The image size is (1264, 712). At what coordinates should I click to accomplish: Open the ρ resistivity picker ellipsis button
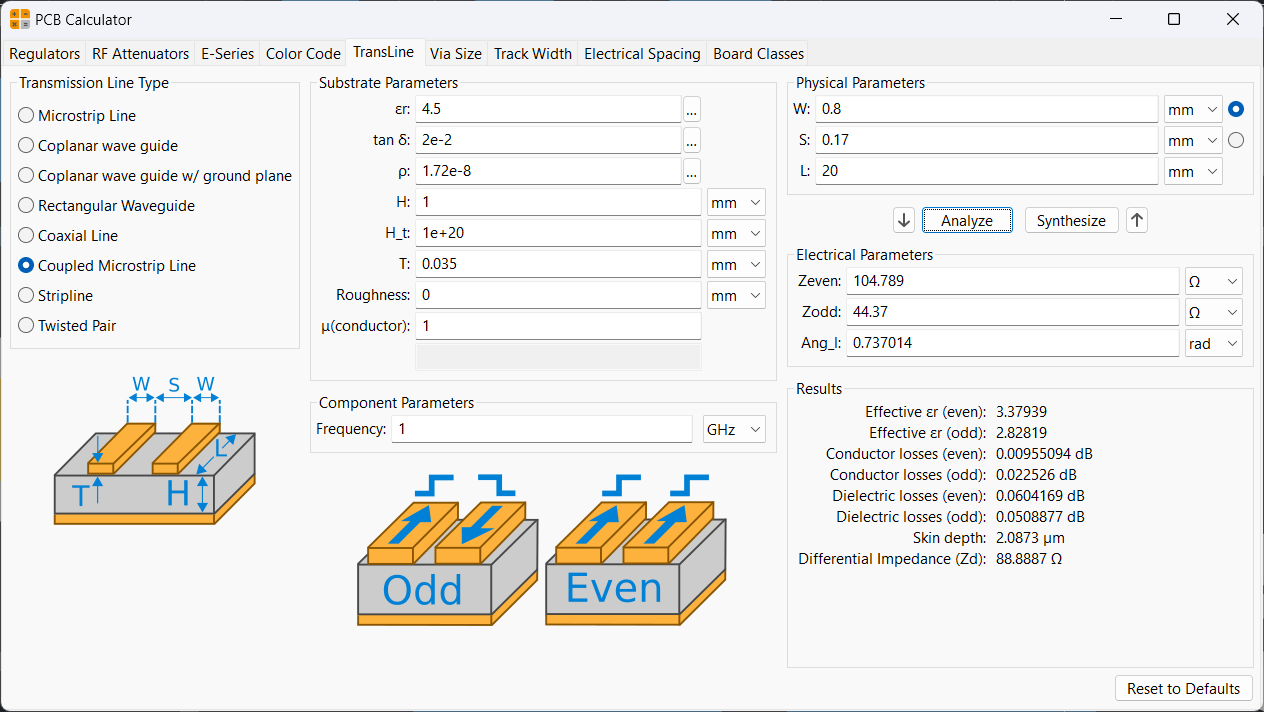(692, 171)
